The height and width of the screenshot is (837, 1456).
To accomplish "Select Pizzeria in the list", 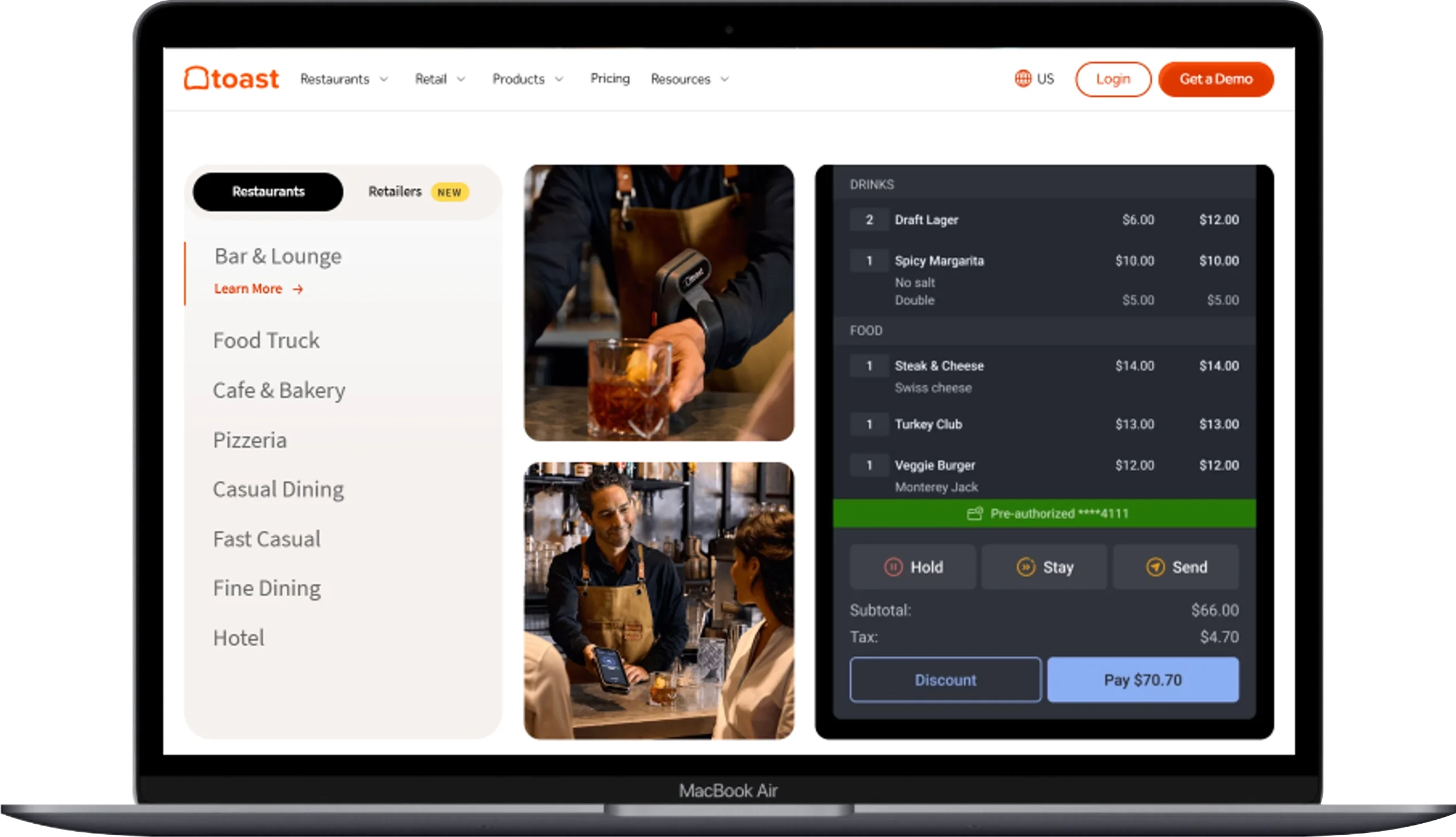I will (x=250, y=440).
